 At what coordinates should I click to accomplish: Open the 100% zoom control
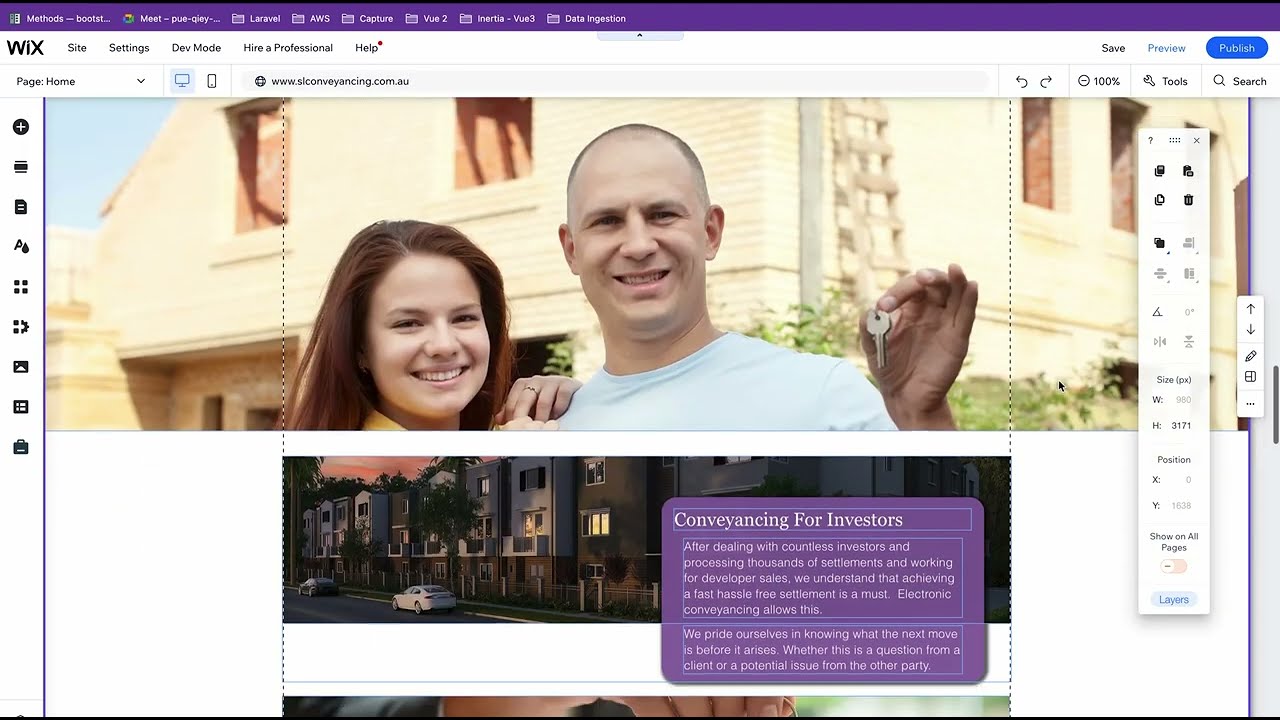pyautogui.click(x=1099, y=81)
